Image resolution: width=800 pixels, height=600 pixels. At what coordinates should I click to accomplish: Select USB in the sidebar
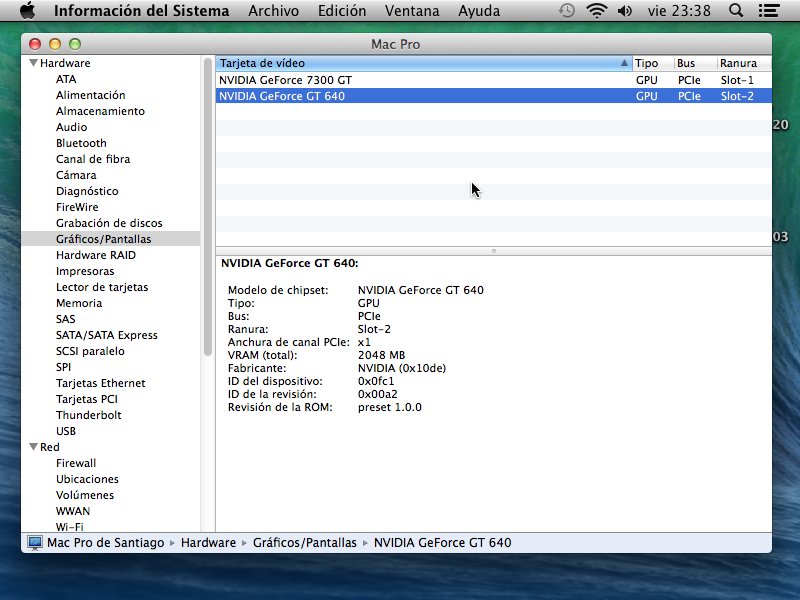pos(66,431)
